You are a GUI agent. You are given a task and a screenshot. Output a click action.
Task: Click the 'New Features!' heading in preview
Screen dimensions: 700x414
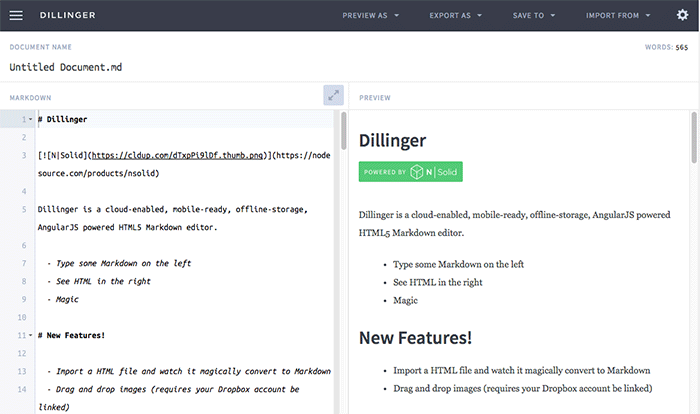point(415,338)
